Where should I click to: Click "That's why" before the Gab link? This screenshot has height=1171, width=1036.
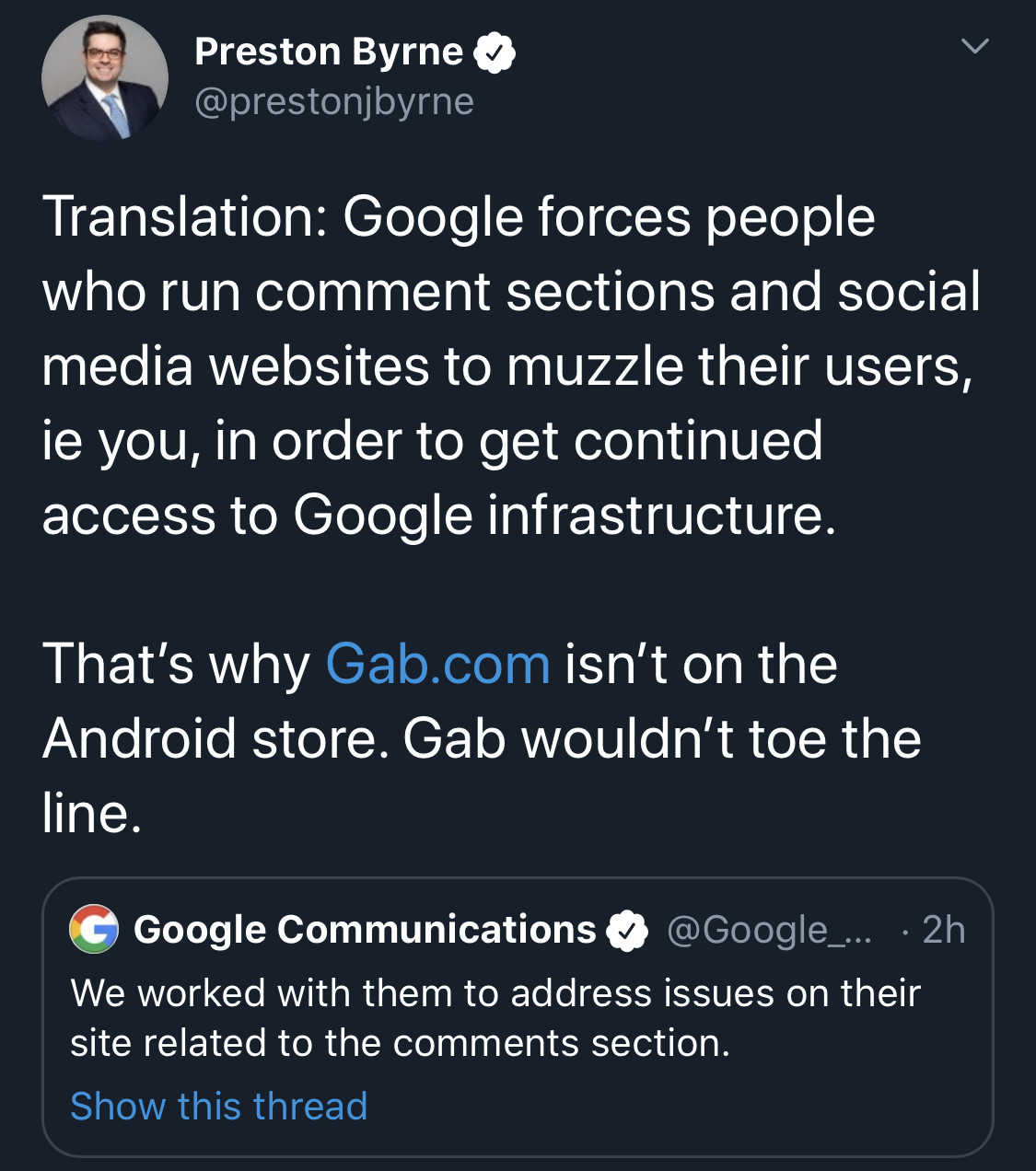(x=177, y=665)
